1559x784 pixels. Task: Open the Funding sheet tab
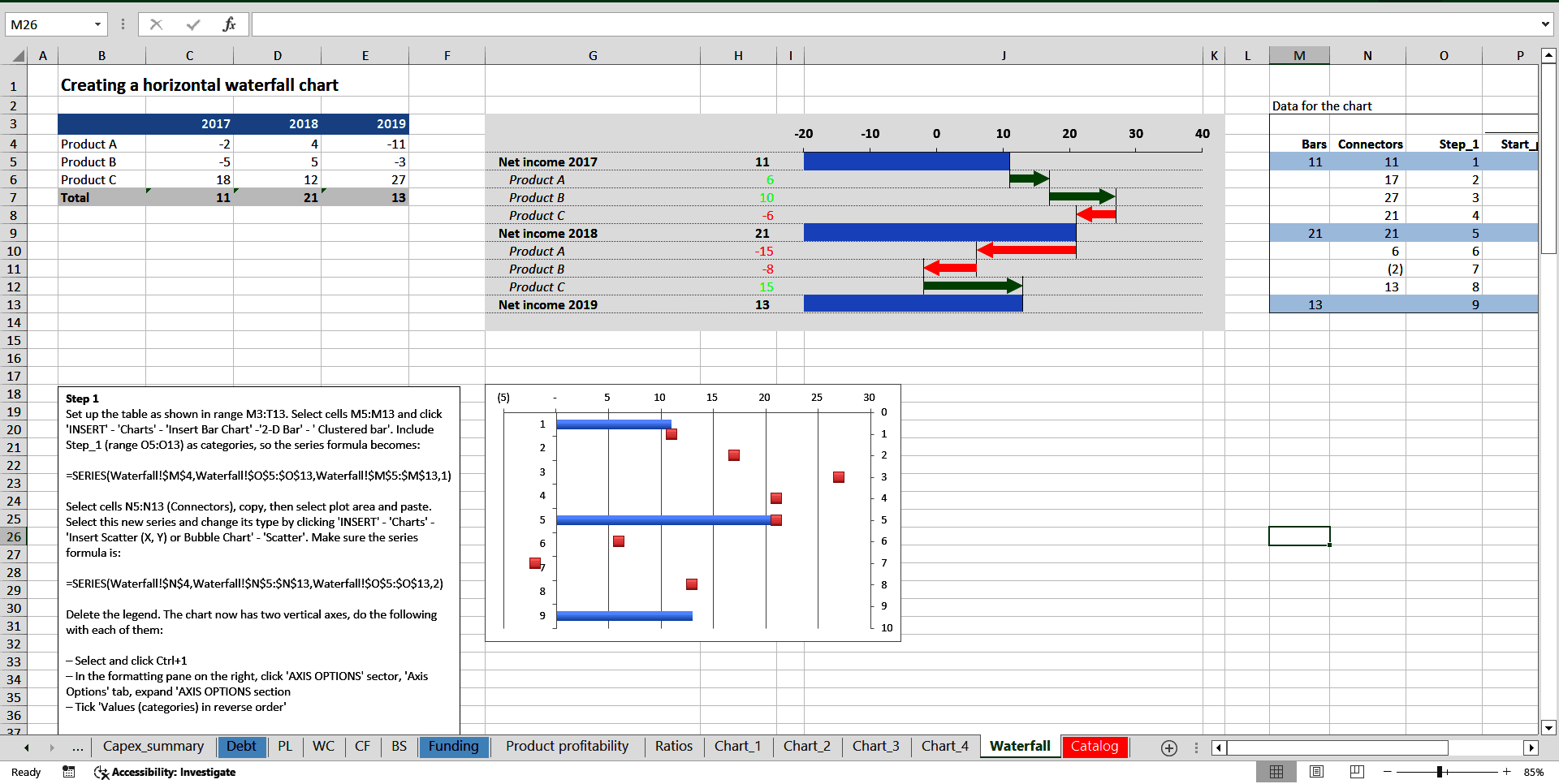point(454,747)
